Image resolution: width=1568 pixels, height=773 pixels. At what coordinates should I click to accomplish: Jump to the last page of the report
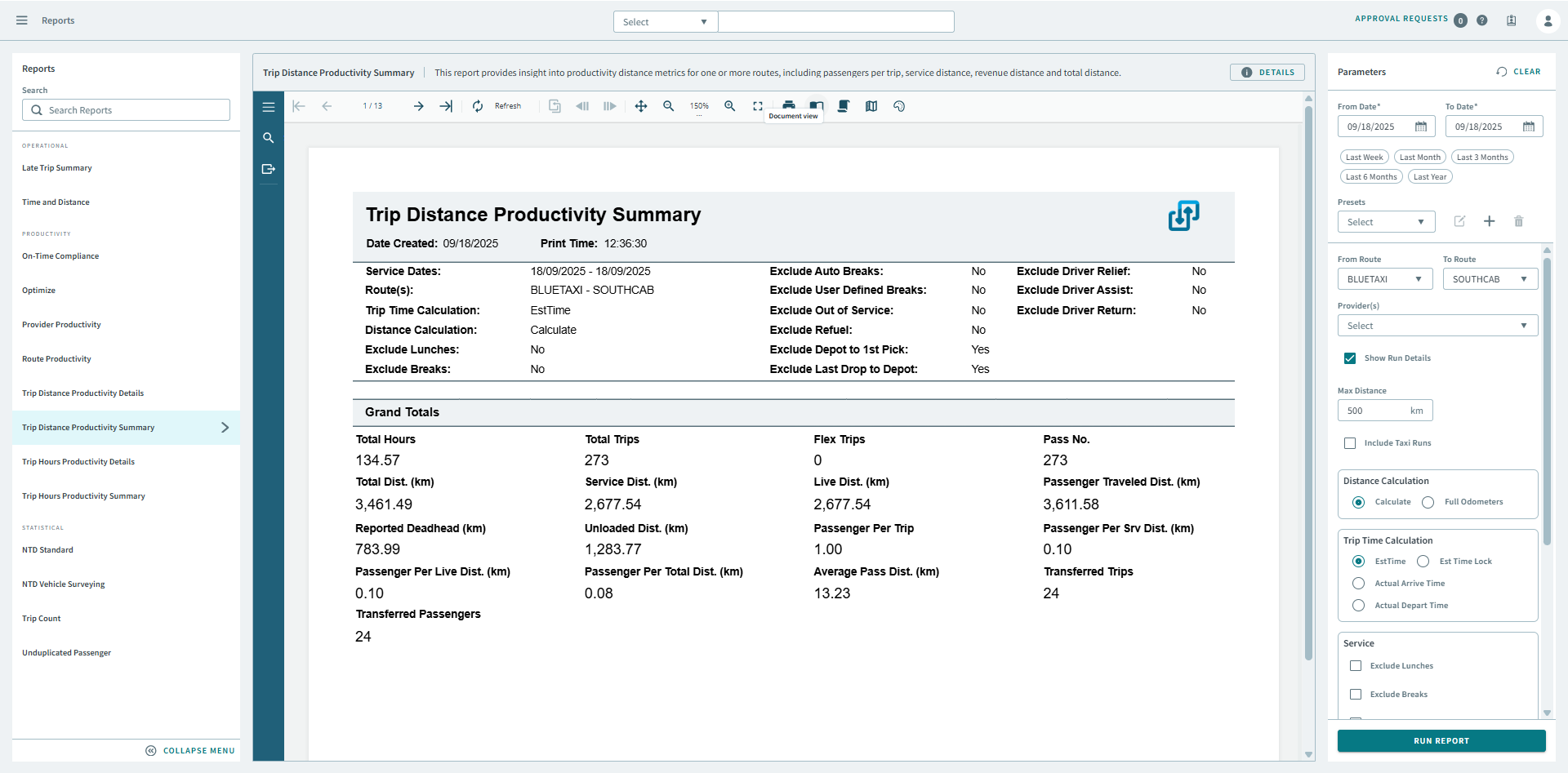[446, 105]
